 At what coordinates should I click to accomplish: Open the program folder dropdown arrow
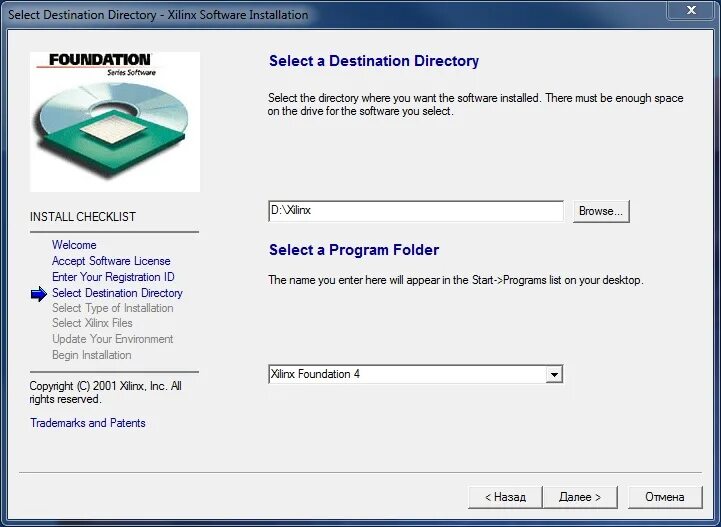[555, 374]
